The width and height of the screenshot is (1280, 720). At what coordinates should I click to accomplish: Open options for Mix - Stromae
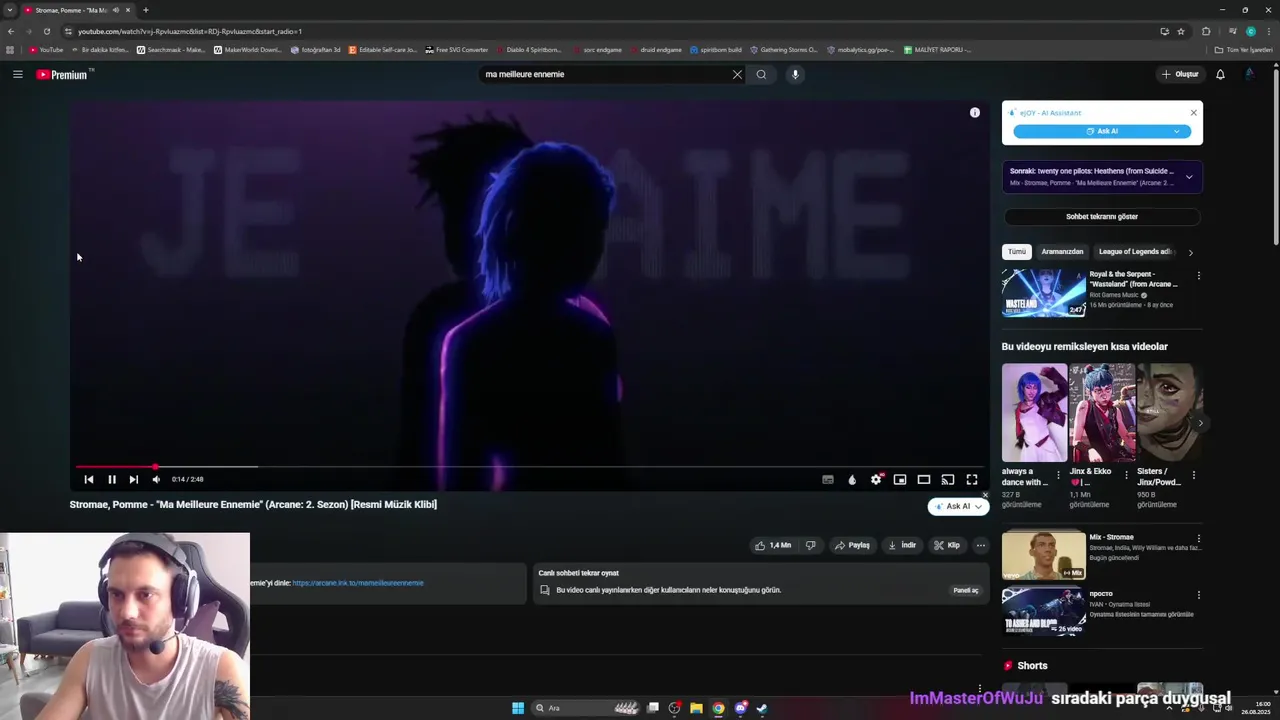pyautogui.click(x=1198, y=538)
